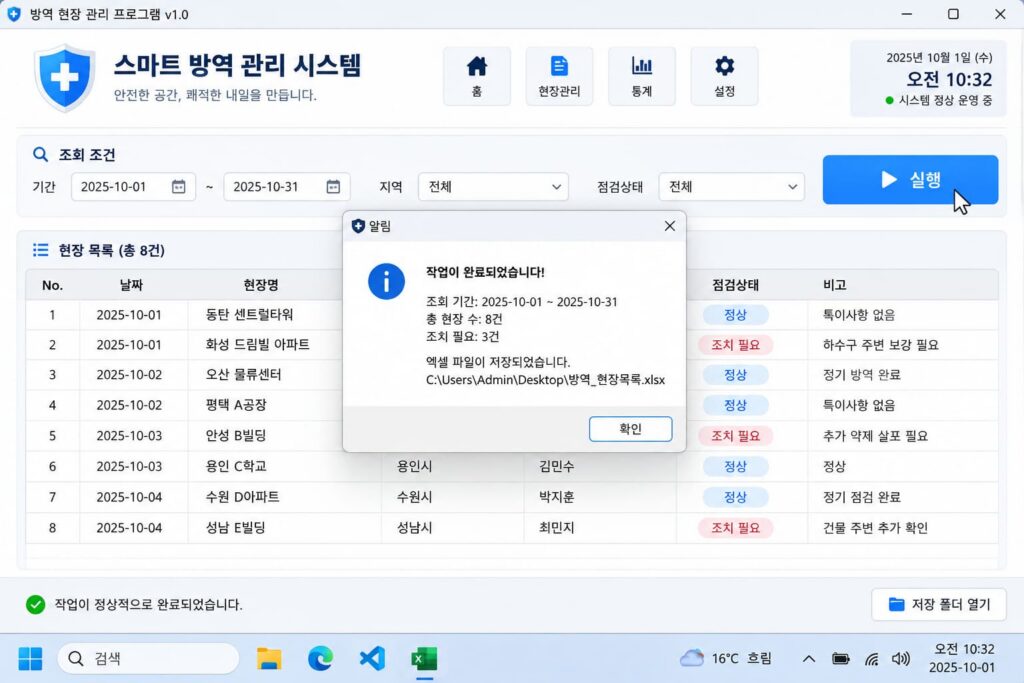Select the 안성 B빌딩 row
The image size is (1024, 683).
click(511, 436)
